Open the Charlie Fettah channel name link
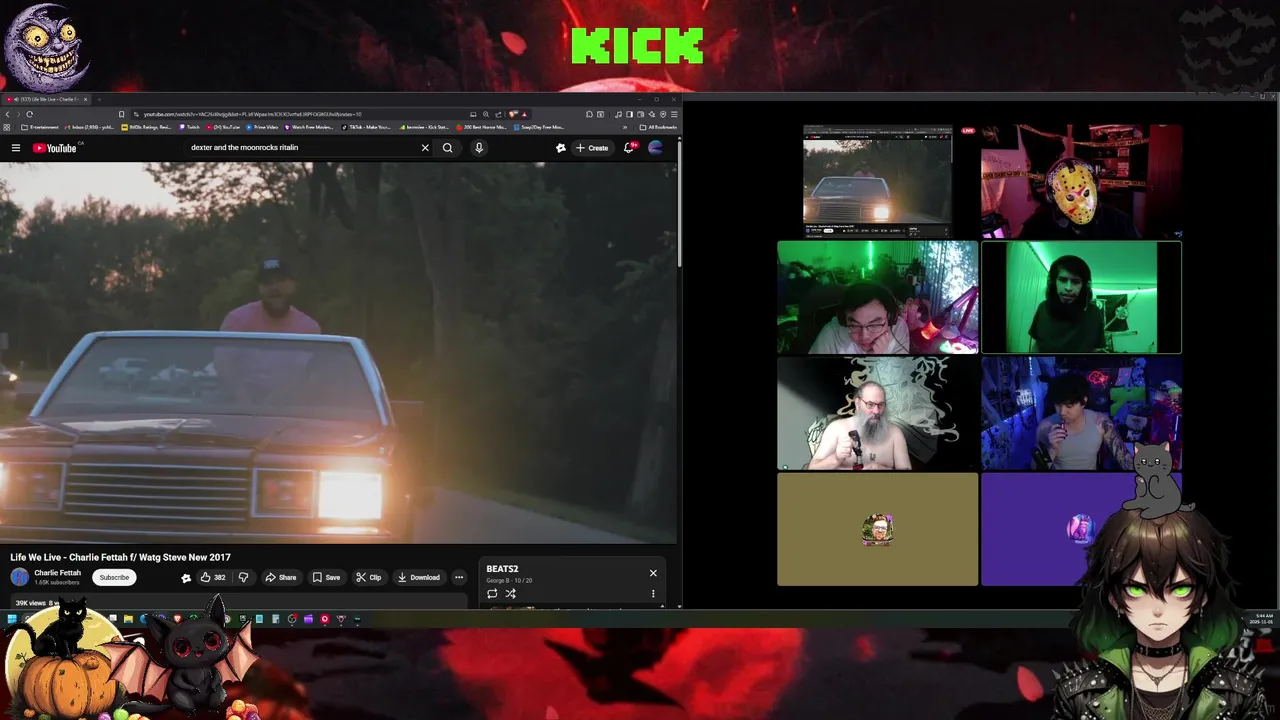This screenshot has height=720, width=1280. coord(57,573)
